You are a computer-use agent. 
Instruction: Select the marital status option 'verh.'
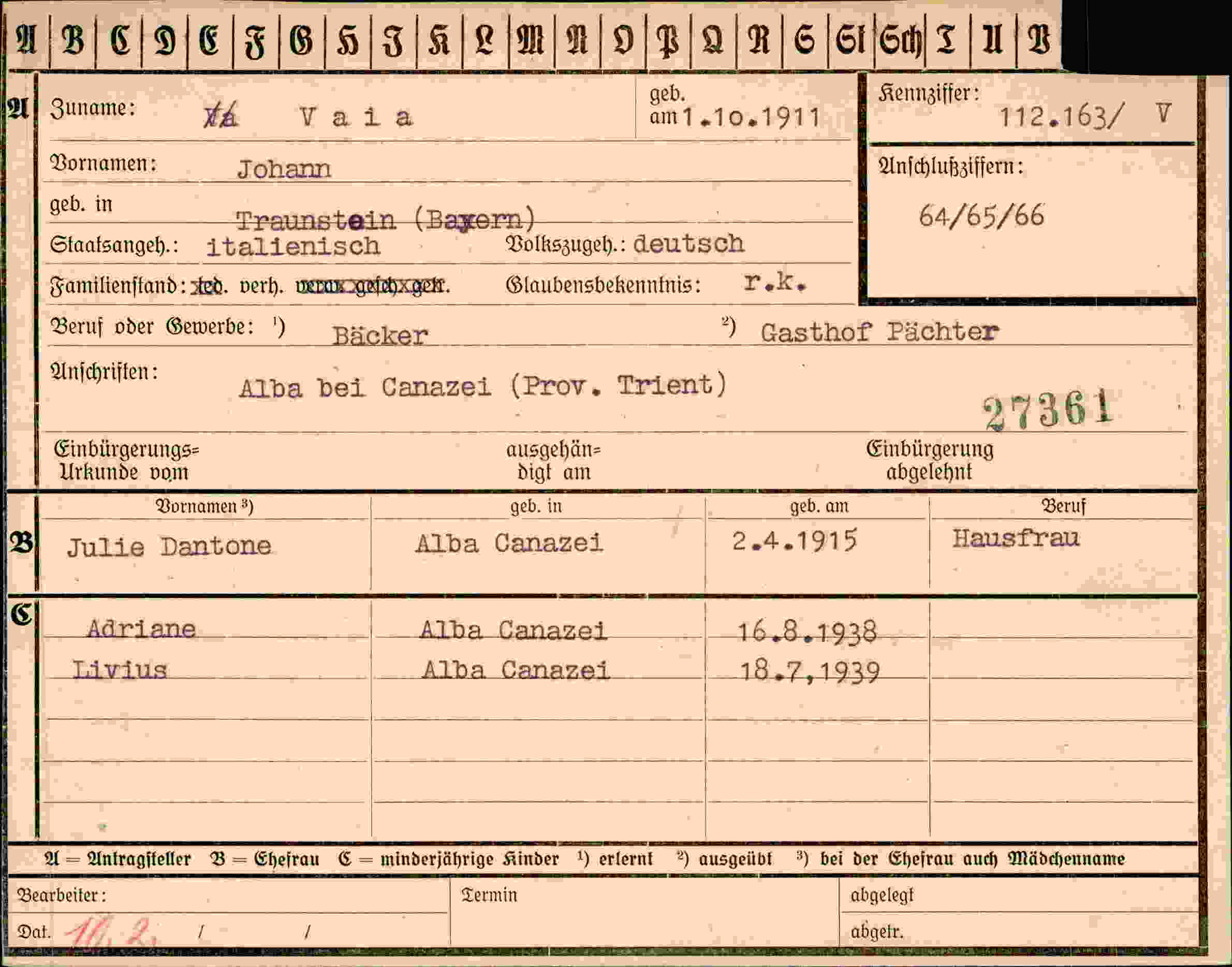[x=261, y=286]
